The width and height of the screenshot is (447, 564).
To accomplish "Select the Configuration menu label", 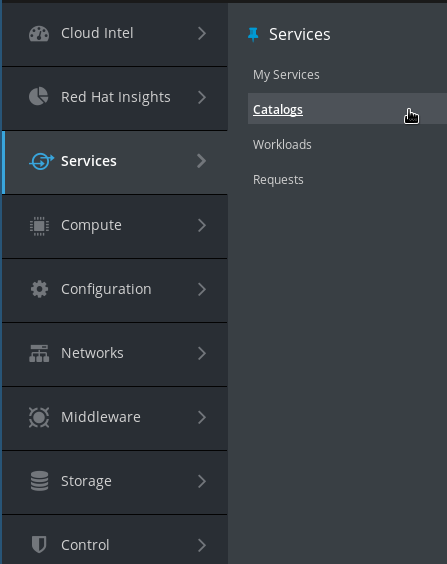I will (x=106, y=290).
